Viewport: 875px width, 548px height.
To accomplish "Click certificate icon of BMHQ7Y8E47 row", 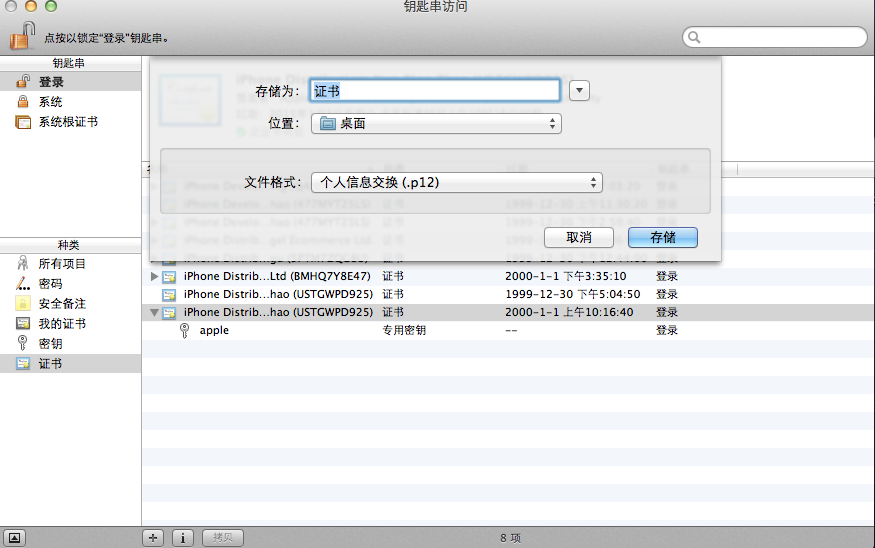I will [169, 277].
